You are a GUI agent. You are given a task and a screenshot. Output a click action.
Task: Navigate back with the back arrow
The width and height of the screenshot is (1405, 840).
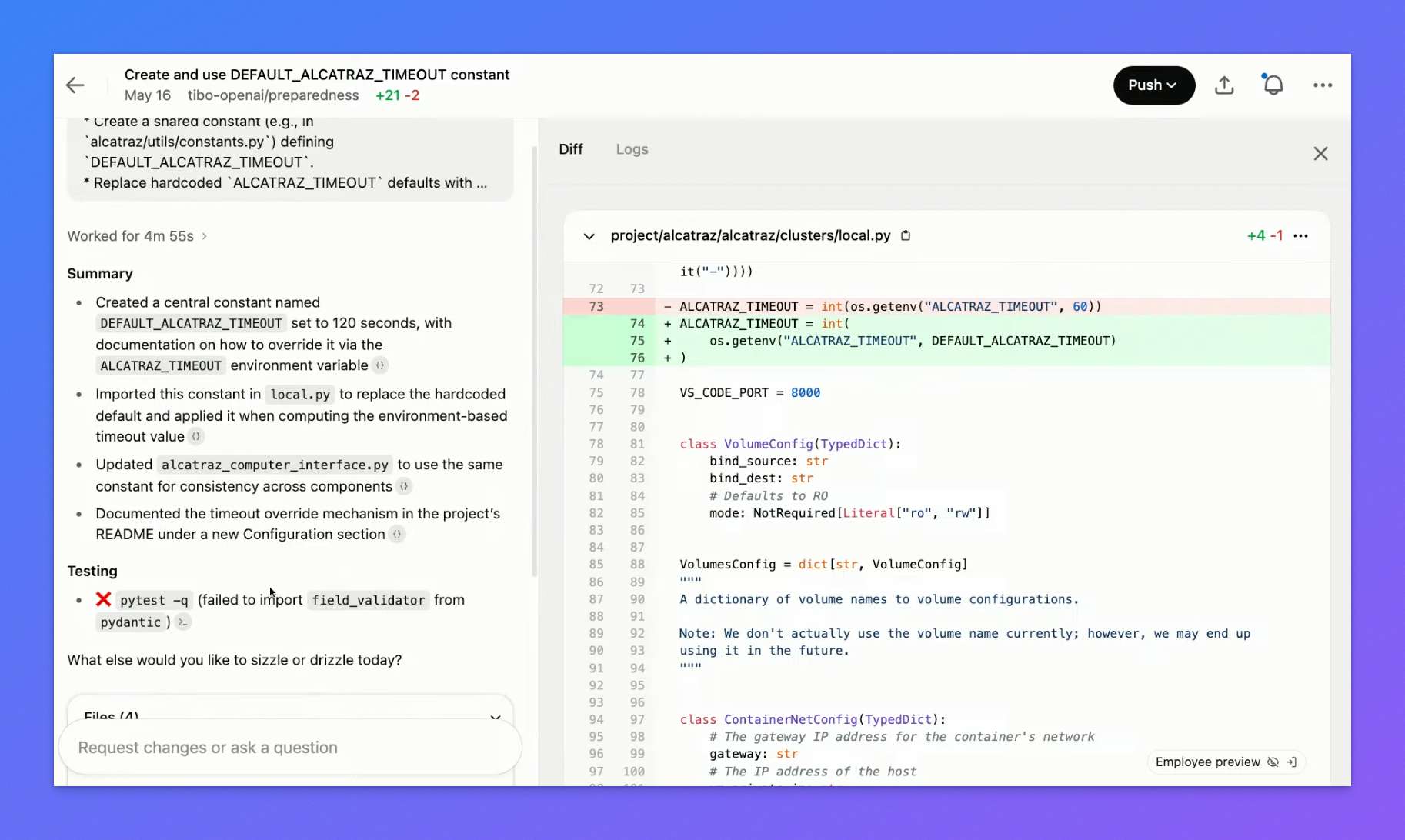tap(75, 85)
